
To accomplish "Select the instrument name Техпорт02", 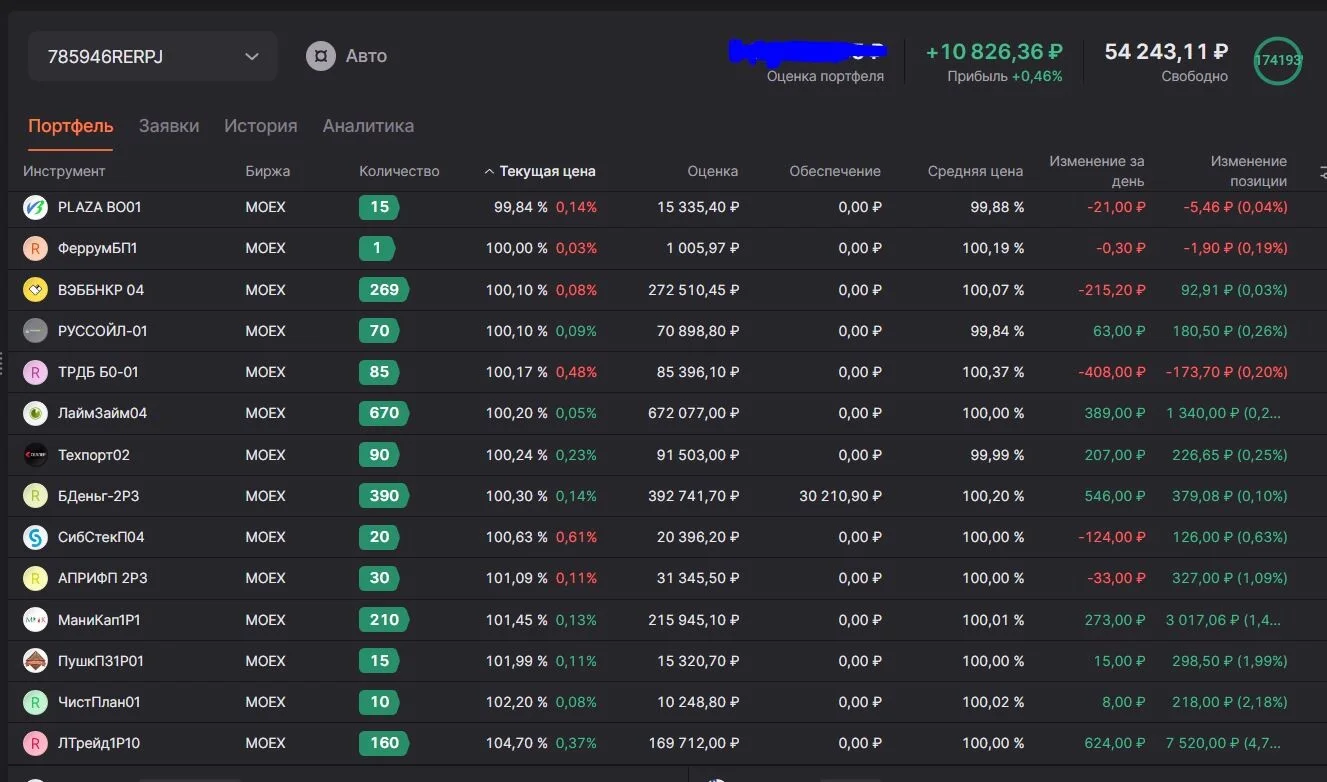I will [94, 455].
